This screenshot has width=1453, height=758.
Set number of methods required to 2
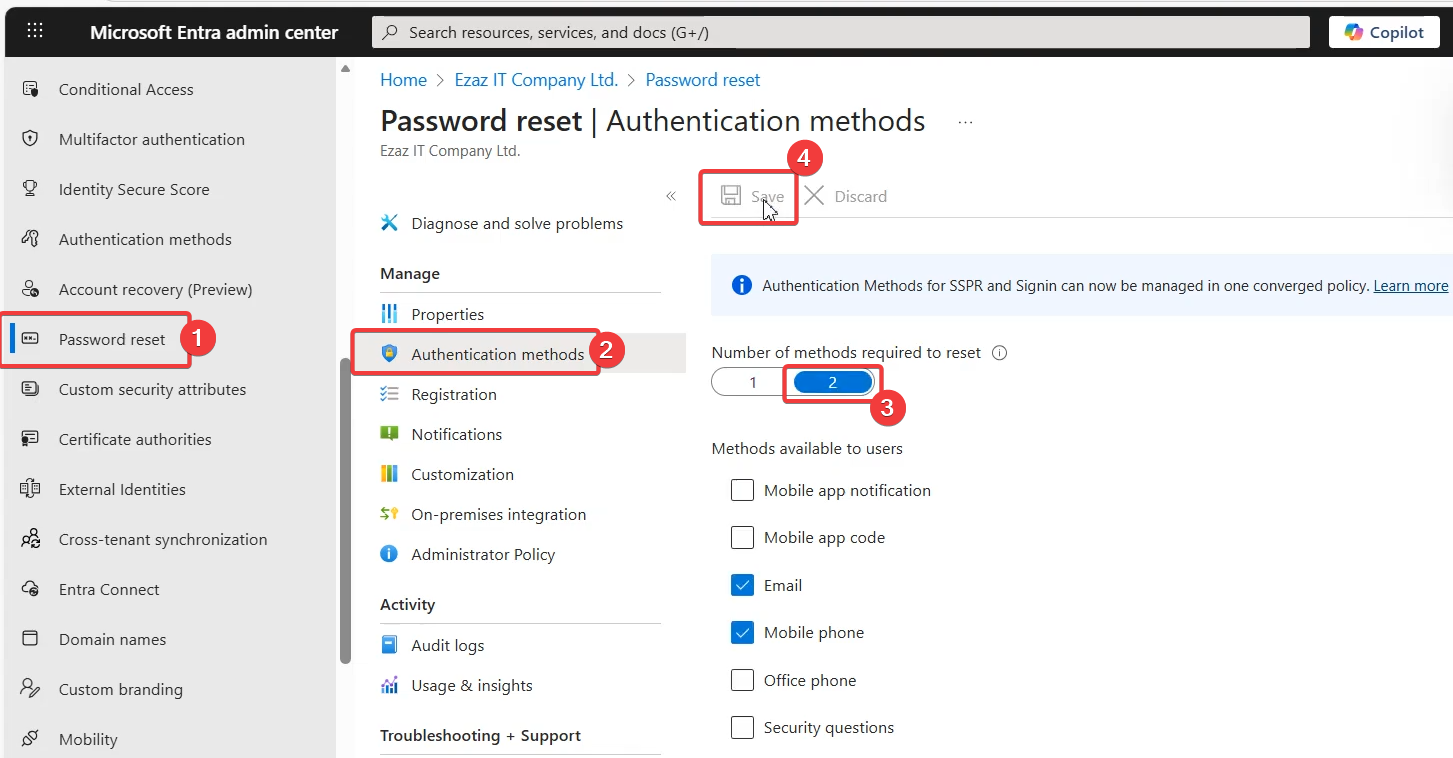[x=833, y=382]
